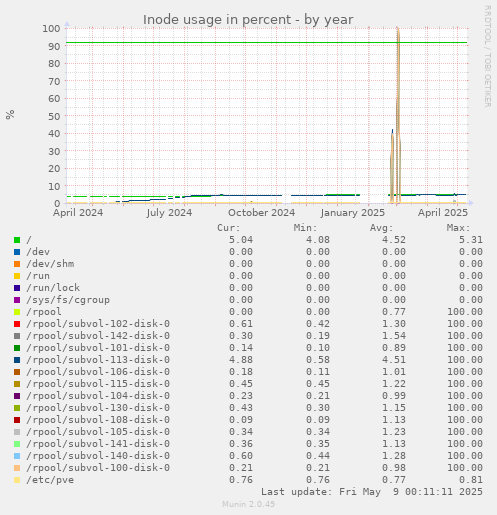Viewport: 497px width, 515px height.
Task: Click the Cur: column header
Action: pyautogui.click(x=229, y=228)
